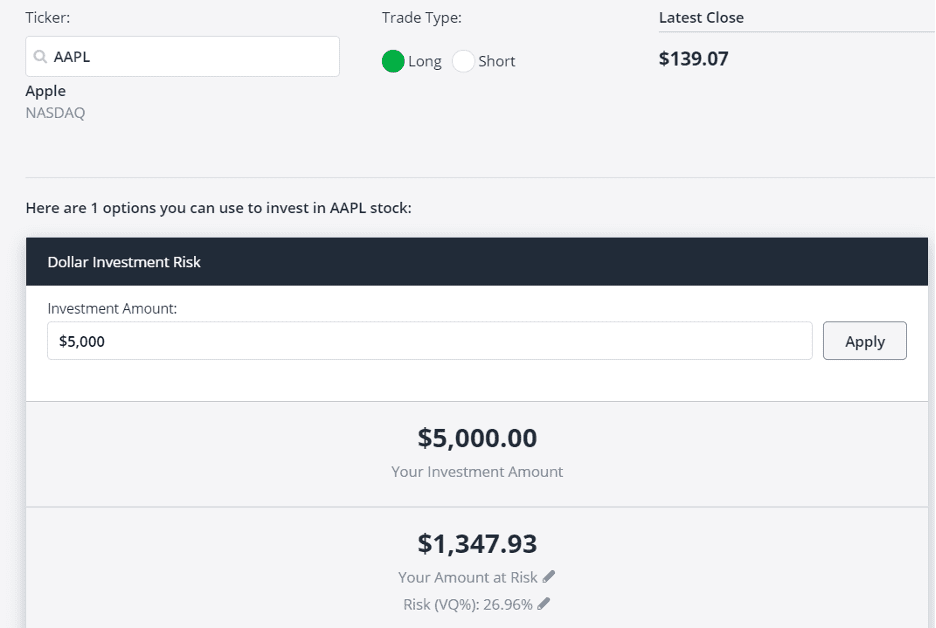Click the Apply button
The height and width of the screenshot is (628, 936).
864,341
